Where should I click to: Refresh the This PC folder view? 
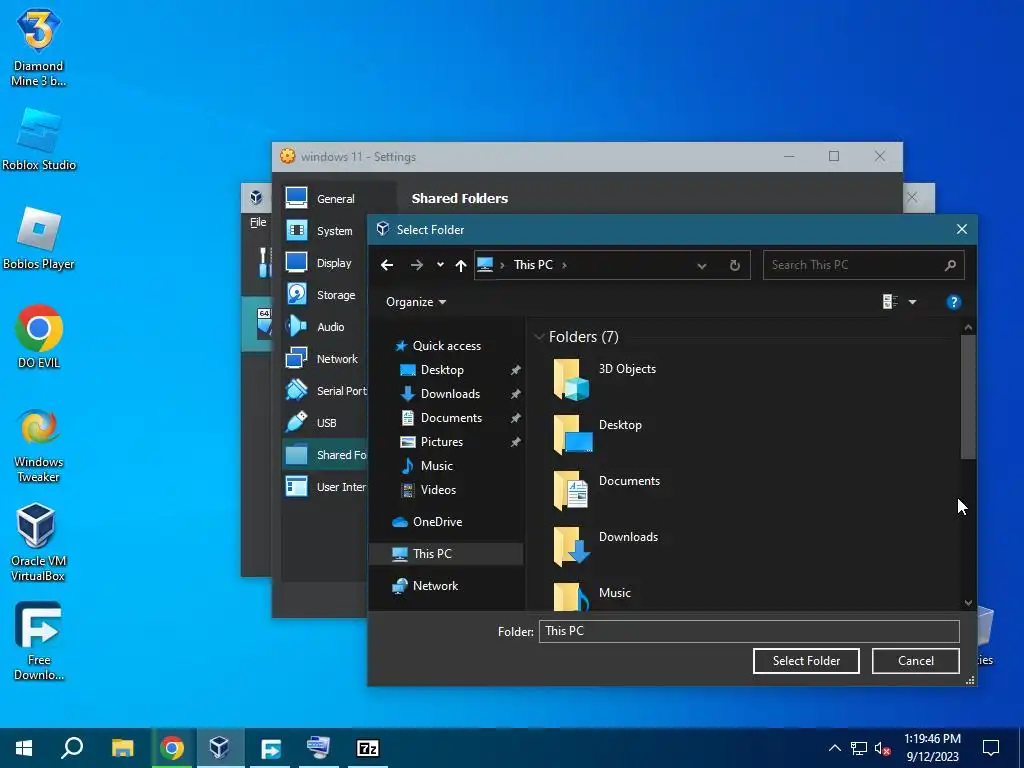tap(735, 265)
